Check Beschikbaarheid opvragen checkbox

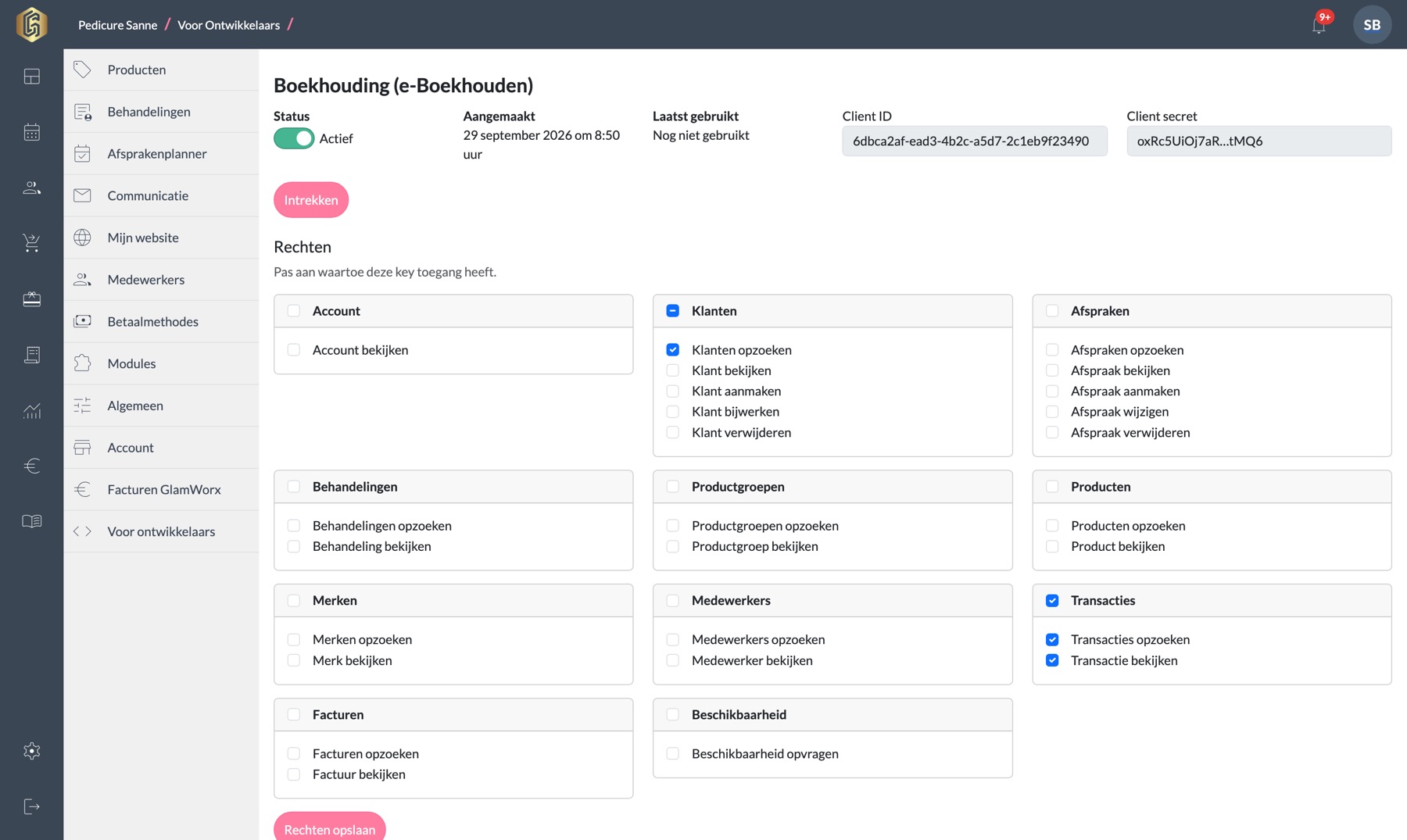[x=673, y=754]
